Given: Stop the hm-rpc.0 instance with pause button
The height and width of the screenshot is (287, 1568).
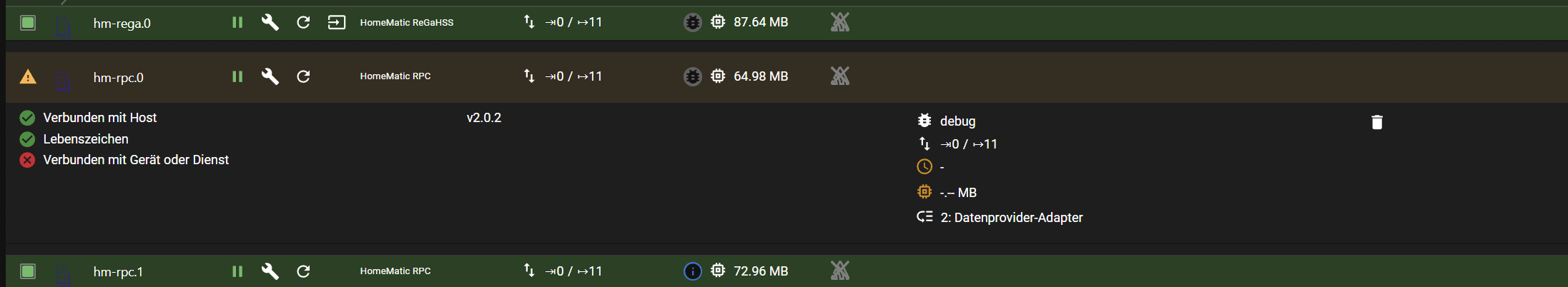Looking at the screenshot, I should (237, 76).
